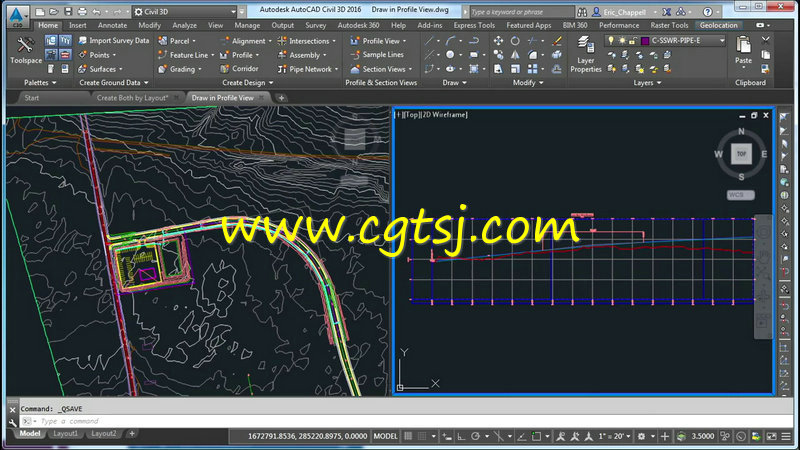Toggle snap mode in status bar
This screenshot has width=800, height=450.
coord(422,436)
